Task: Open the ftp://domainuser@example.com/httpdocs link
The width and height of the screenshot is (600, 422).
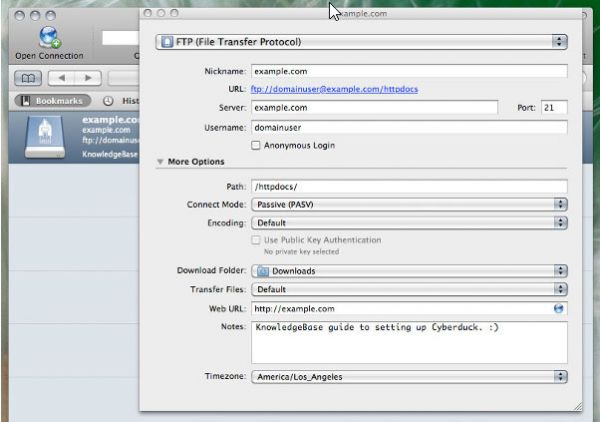Action: click(x=334, y=89)
